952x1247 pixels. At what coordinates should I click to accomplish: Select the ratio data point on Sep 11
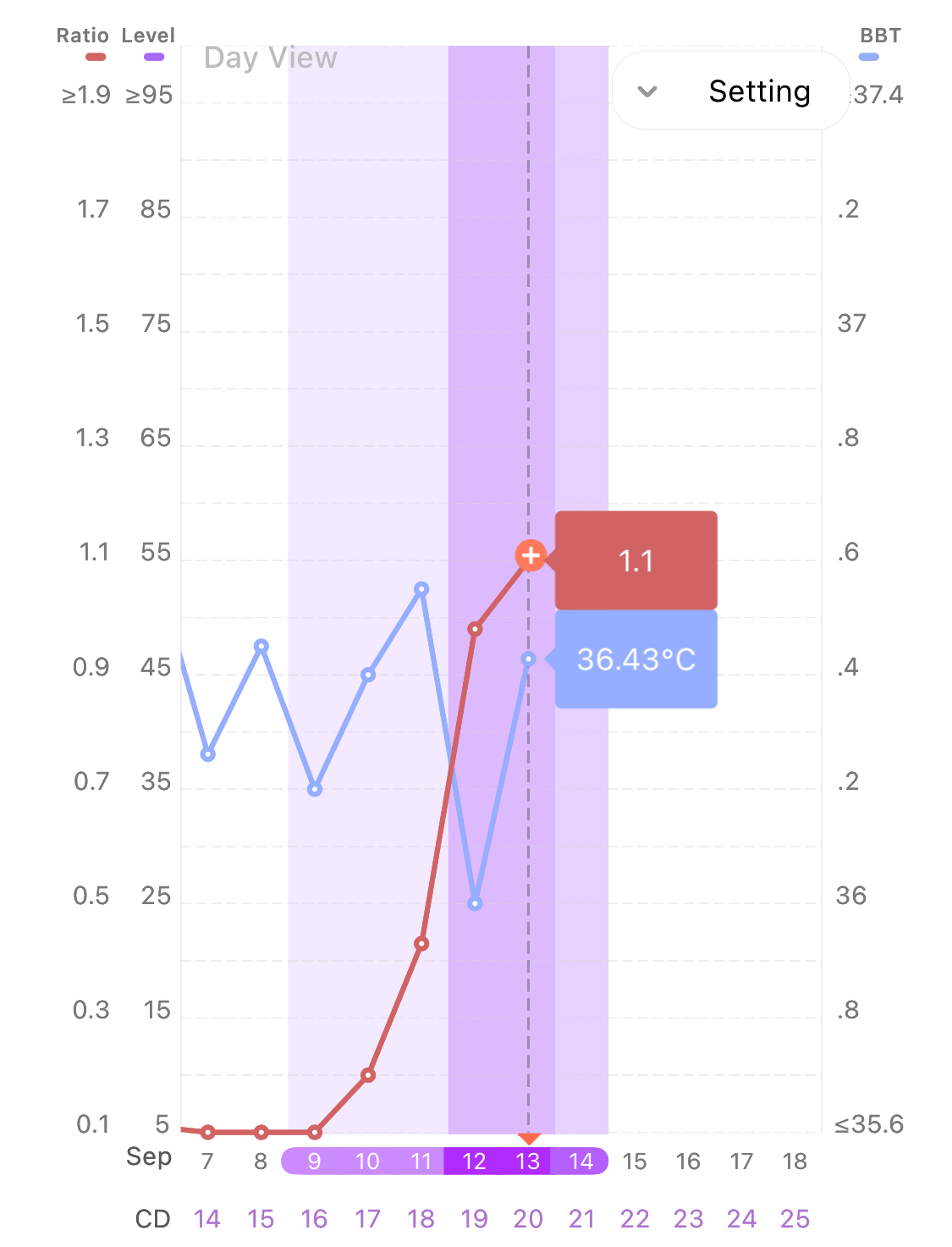421,943
